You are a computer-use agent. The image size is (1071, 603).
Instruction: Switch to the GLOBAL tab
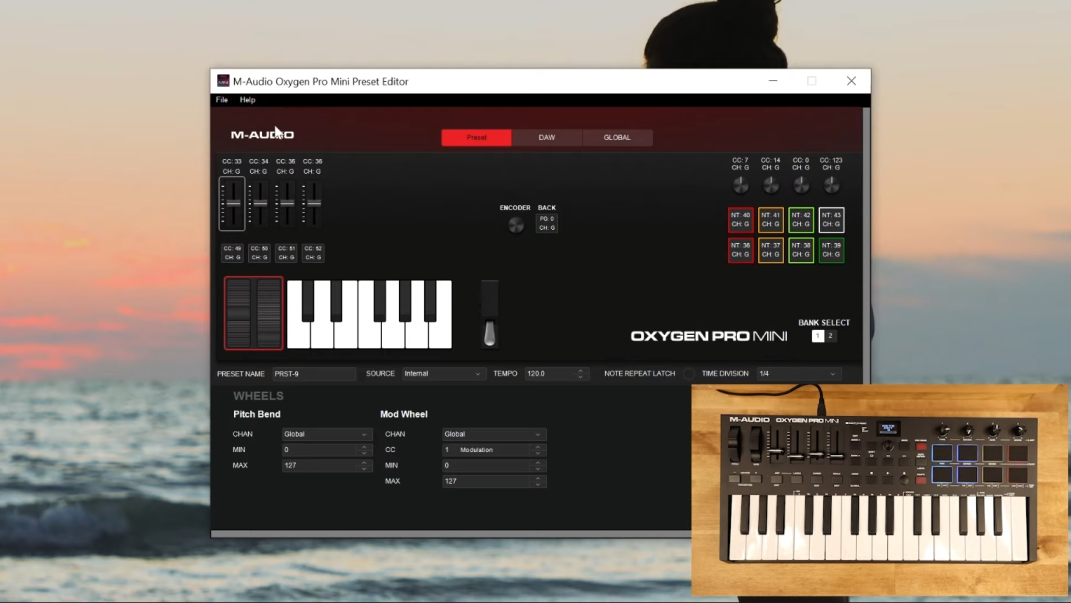(617, 137)
